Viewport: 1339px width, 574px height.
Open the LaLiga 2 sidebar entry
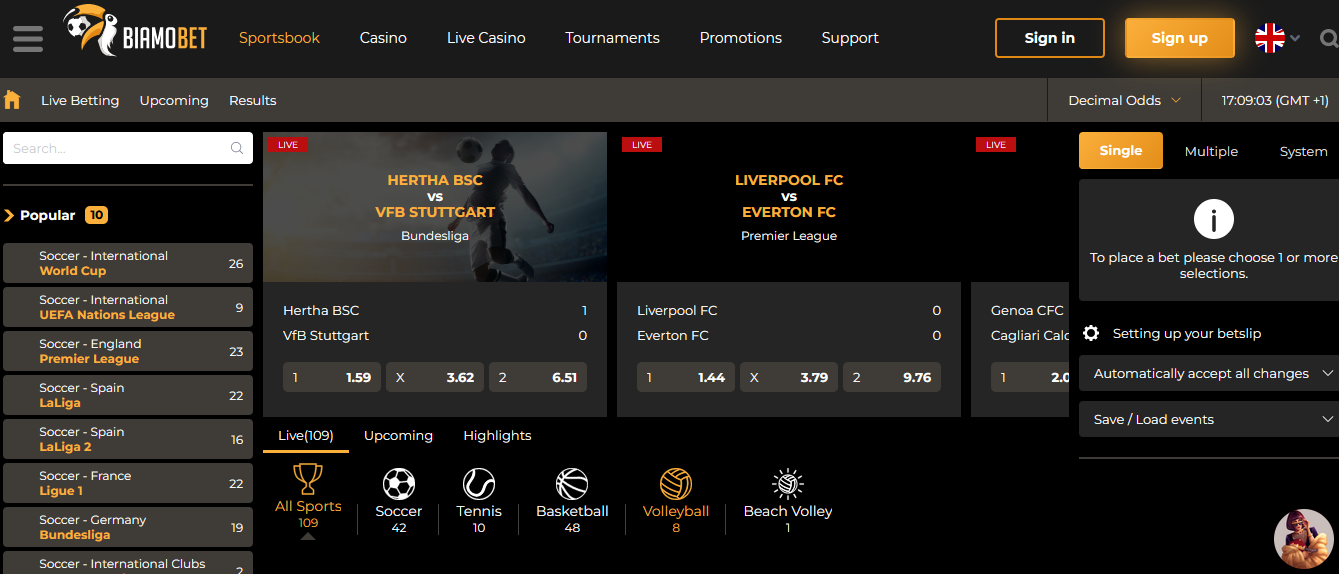click(x=128, y=439)
